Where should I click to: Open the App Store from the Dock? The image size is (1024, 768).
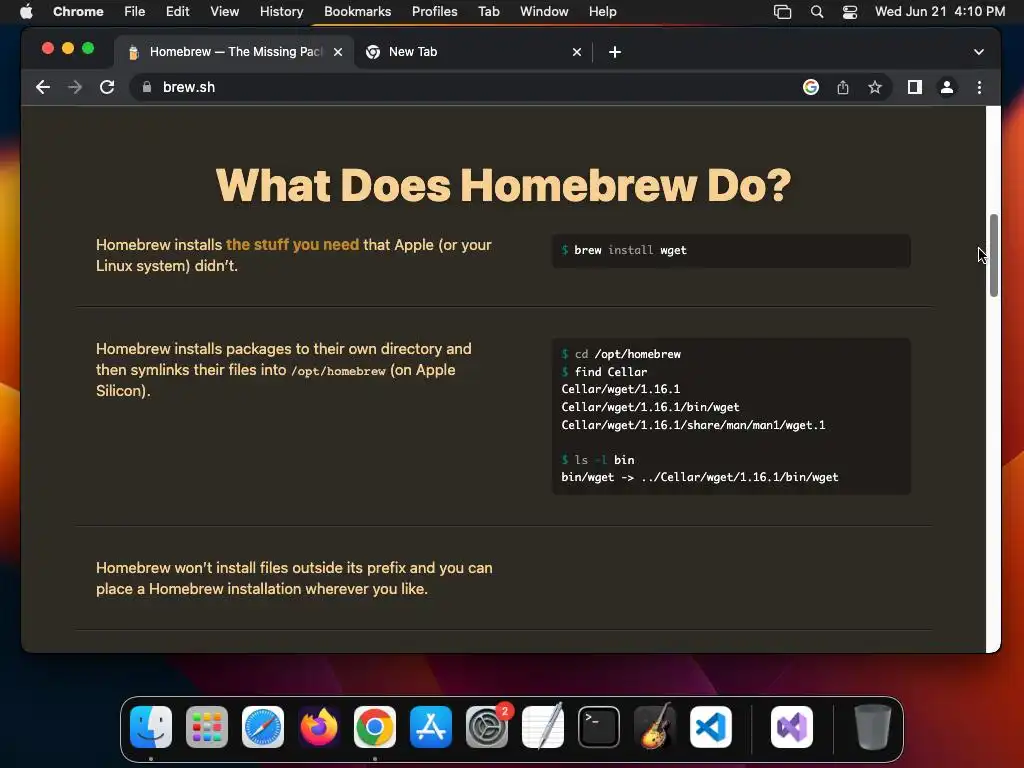pyautogui.click(x=431, y=727)
